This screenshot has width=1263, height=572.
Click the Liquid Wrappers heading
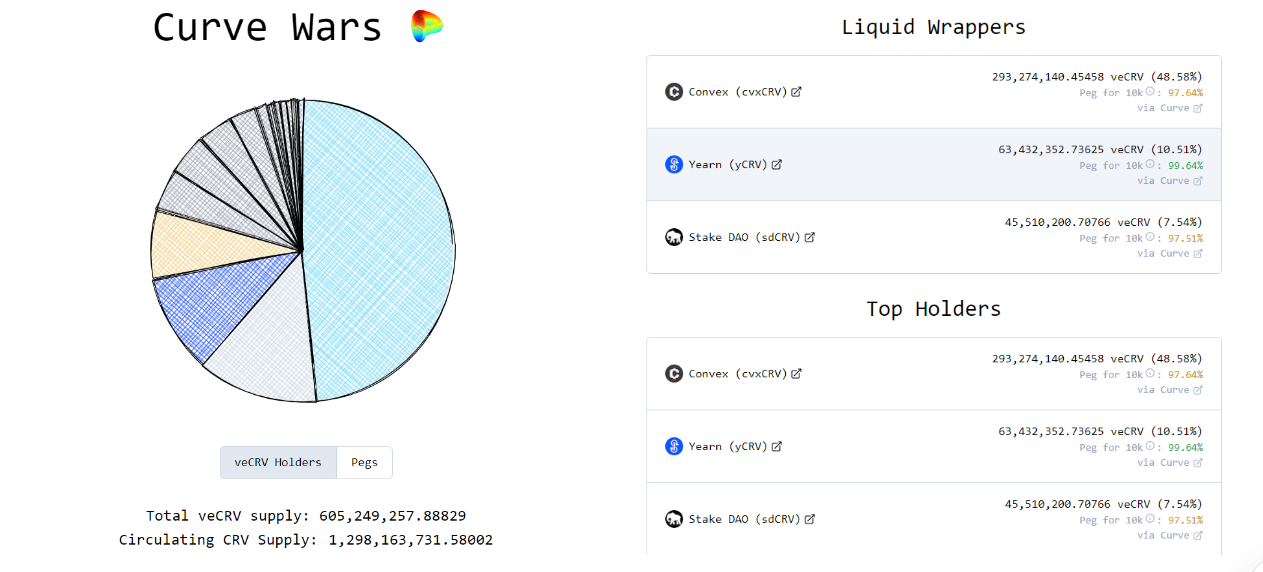933,27
